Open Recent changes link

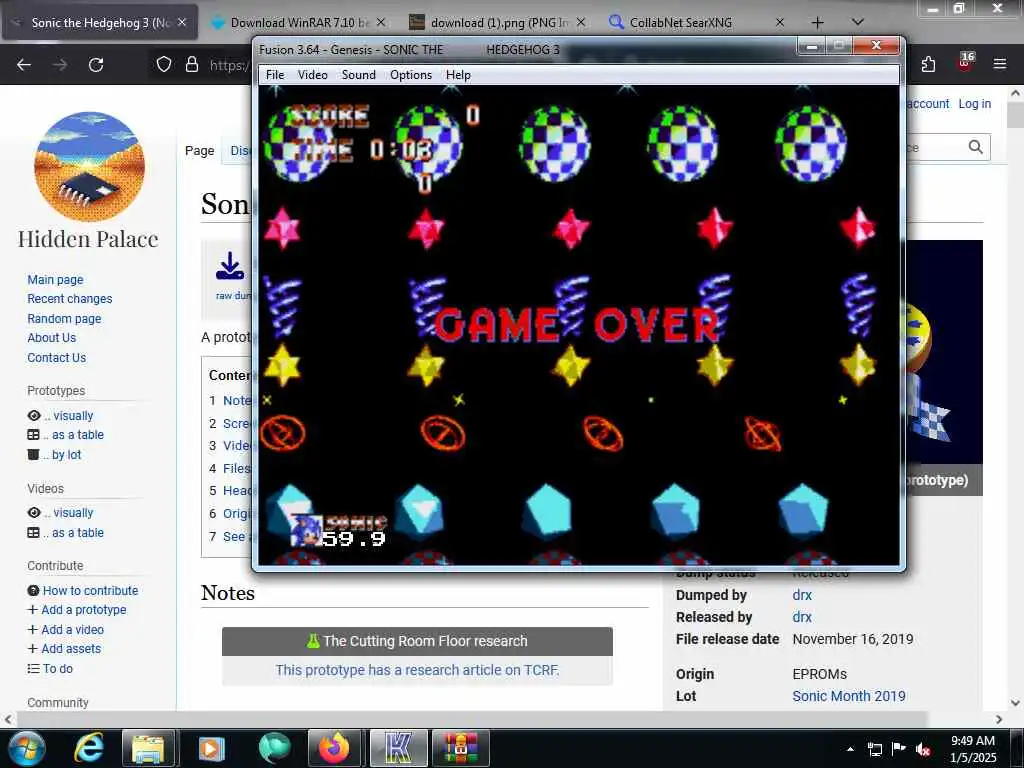[70, 299]
